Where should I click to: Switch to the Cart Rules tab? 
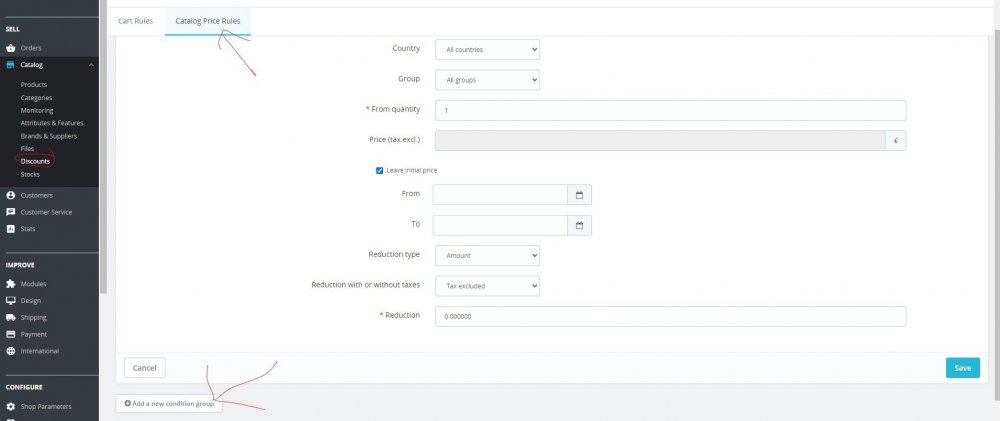coord(136,21)
